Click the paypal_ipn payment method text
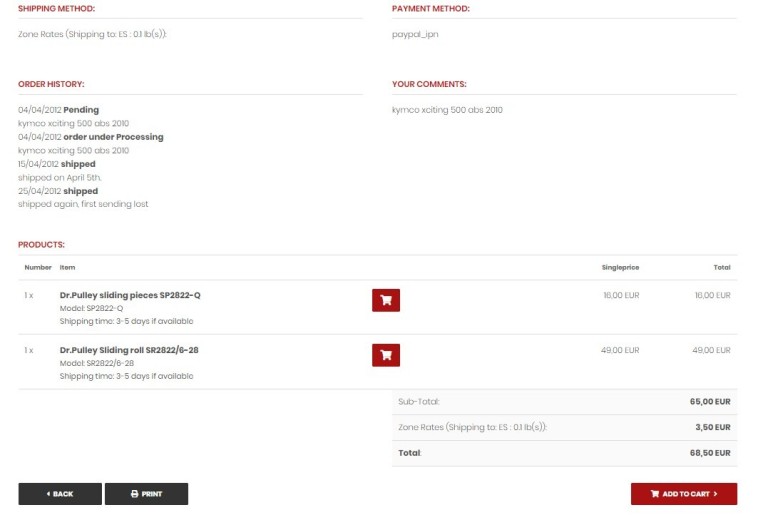The height and width of the screenshot is (515, 768). pos(415,34)
